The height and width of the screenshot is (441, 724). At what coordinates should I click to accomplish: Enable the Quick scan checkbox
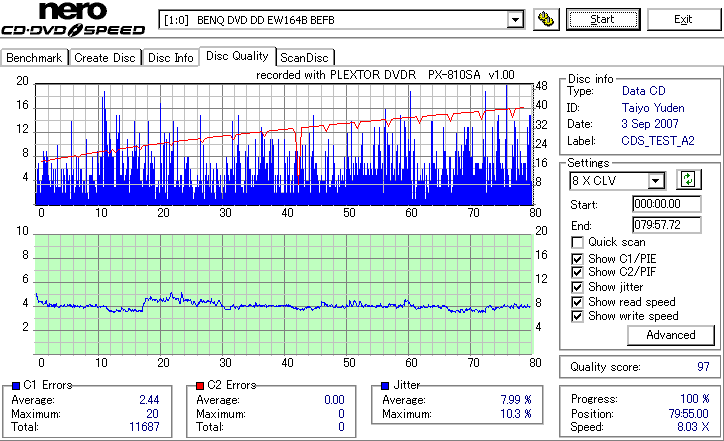click(577, 242)
